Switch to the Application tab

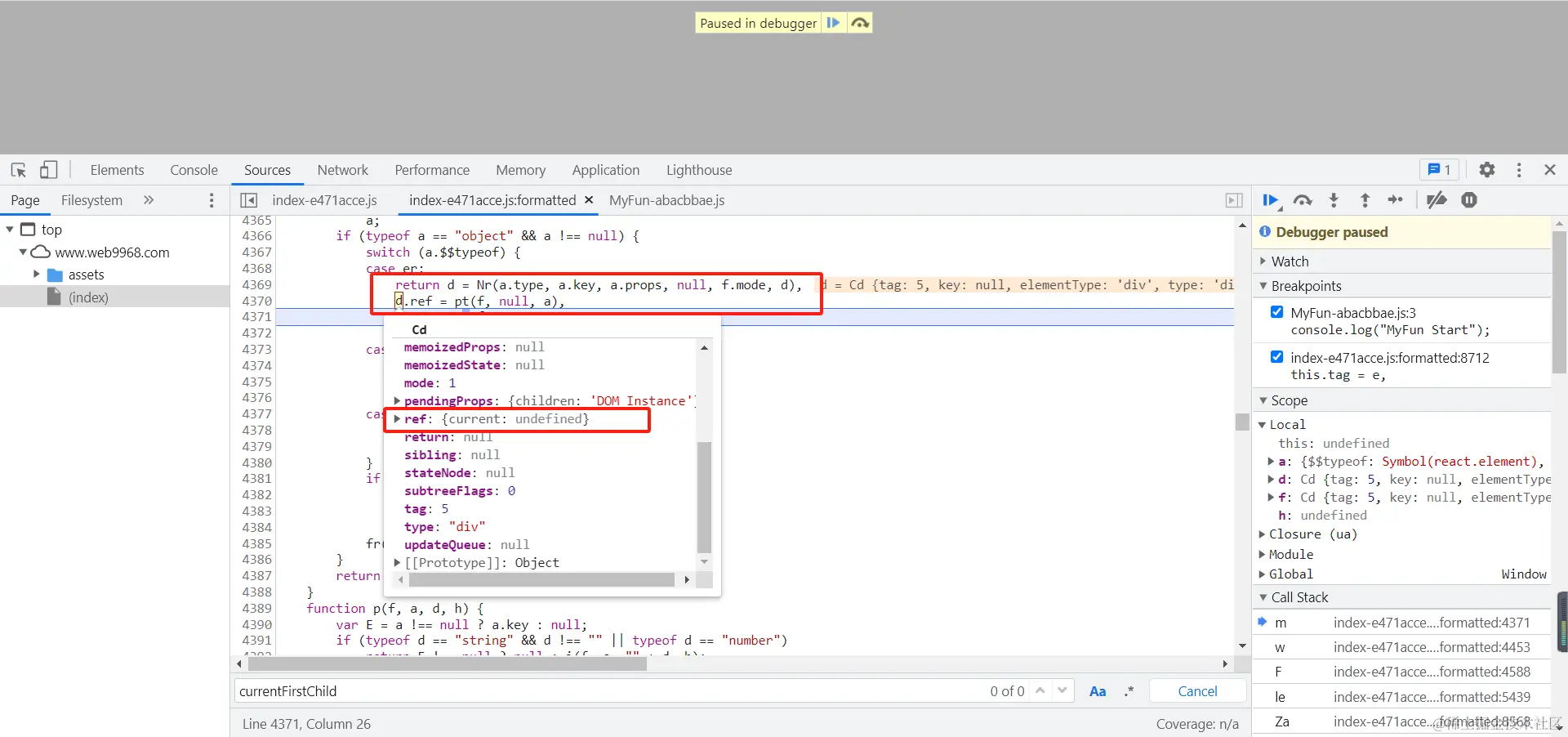coord(606,170)
